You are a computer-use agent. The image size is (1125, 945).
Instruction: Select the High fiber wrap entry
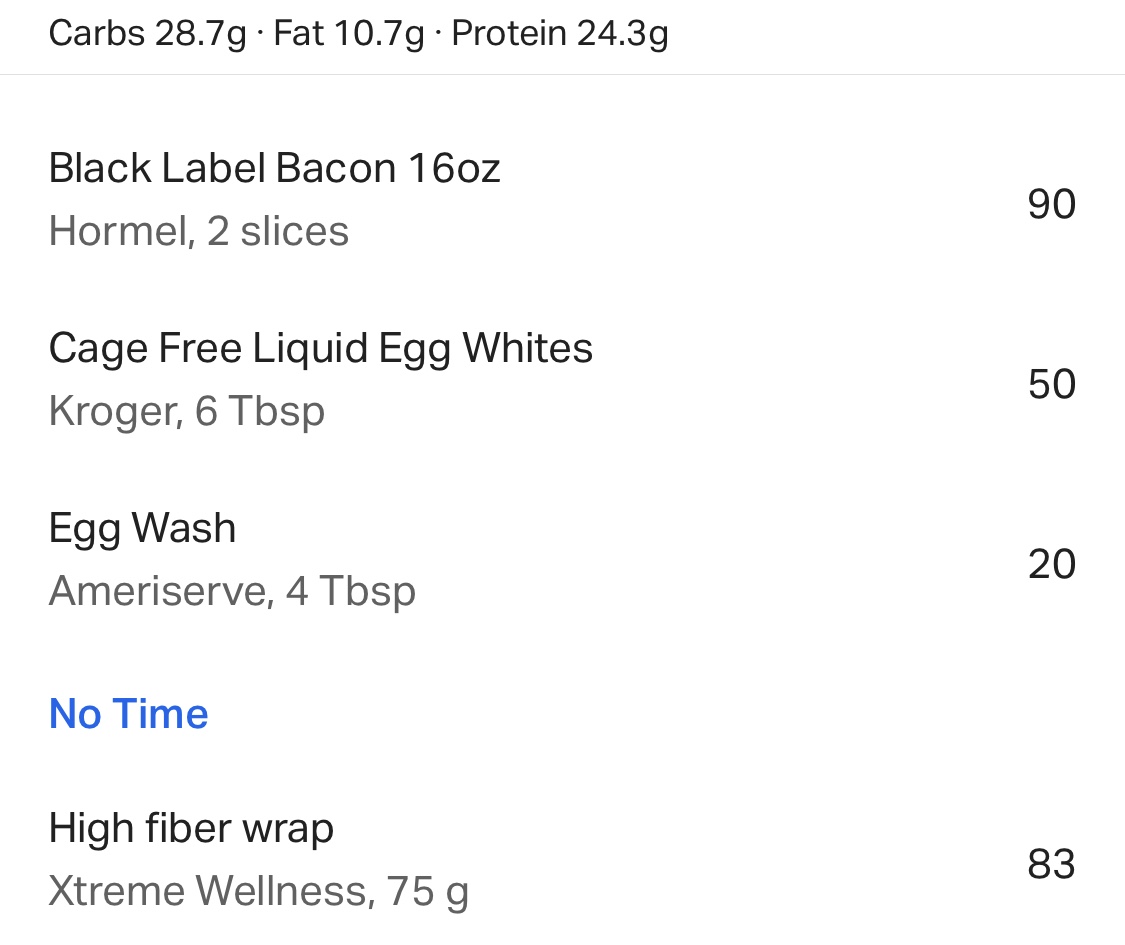click(191, 829)
